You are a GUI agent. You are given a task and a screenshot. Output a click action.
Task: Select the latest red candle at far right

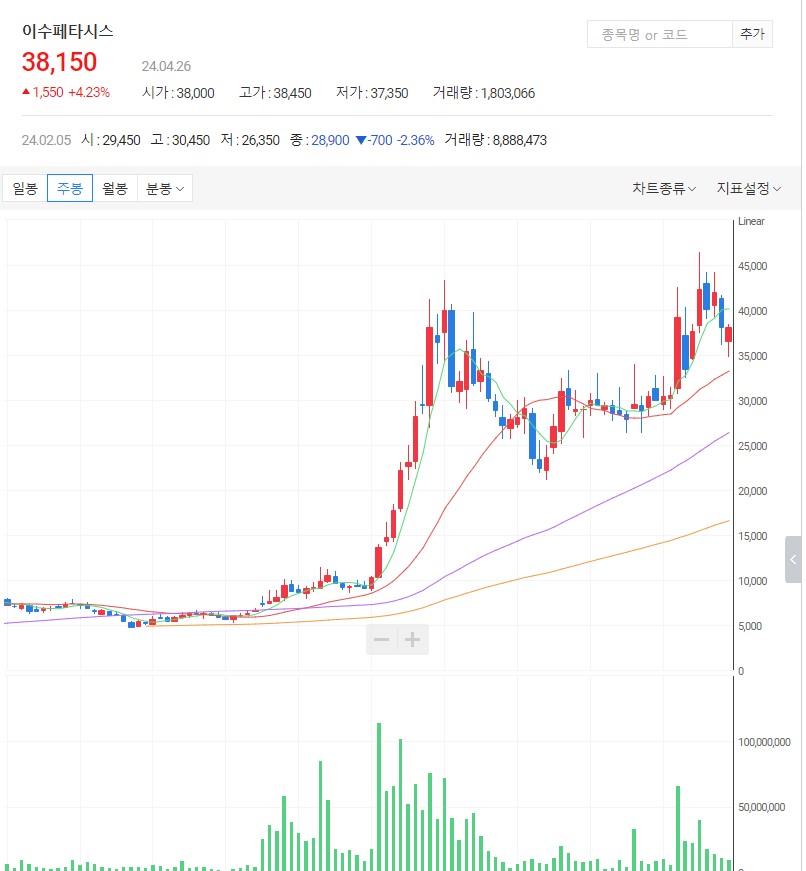click(x=729, y=334)
